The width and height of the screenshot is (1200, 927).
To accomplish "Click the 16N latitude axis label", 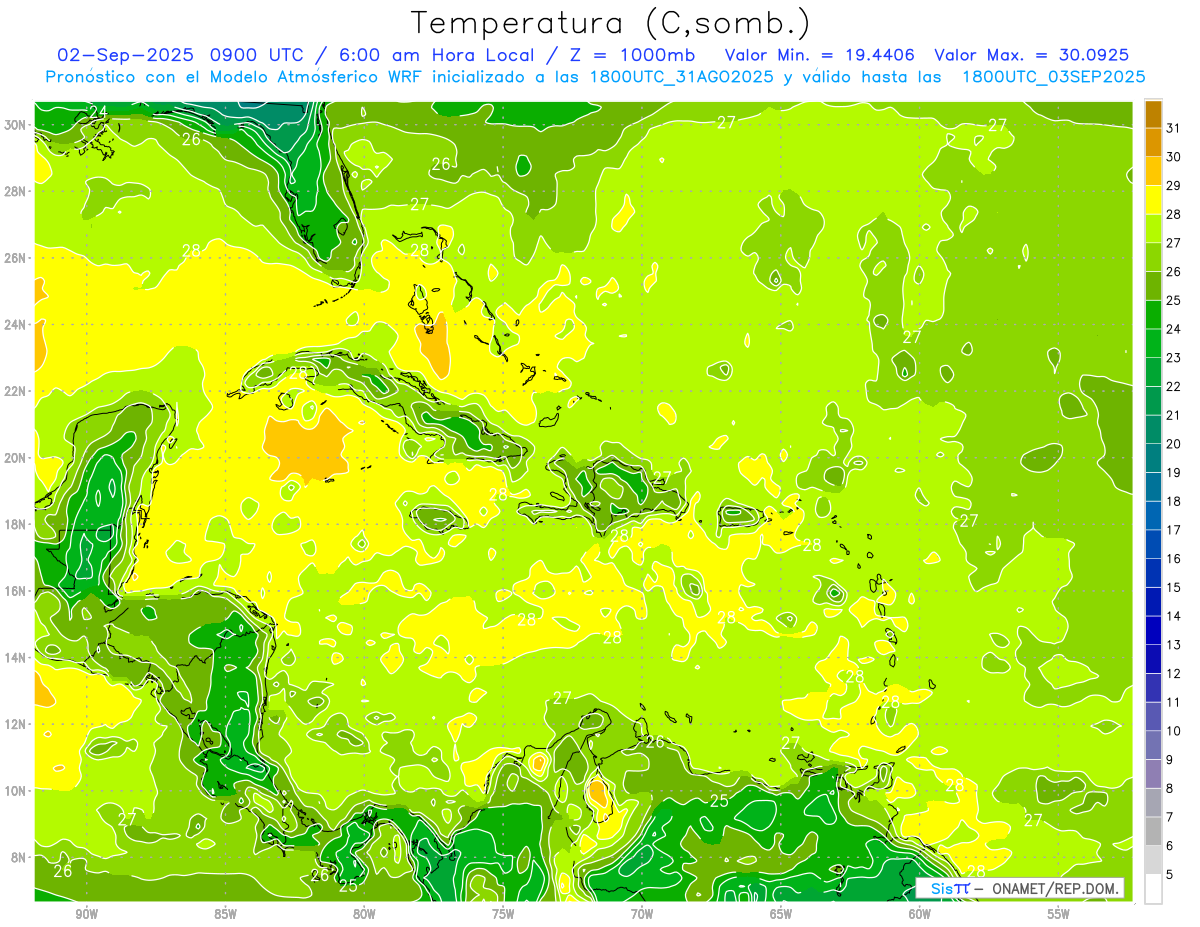I will [16, 591].
